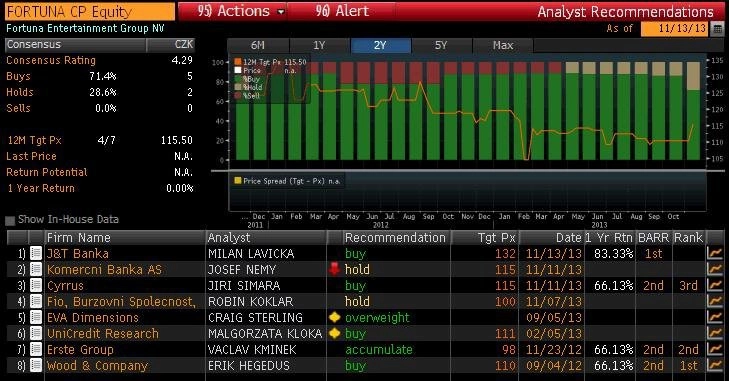This screenshot has width=729, height=381.
Task: Edit the As of date field 11/13/13
Action: [x=676, y=29]
